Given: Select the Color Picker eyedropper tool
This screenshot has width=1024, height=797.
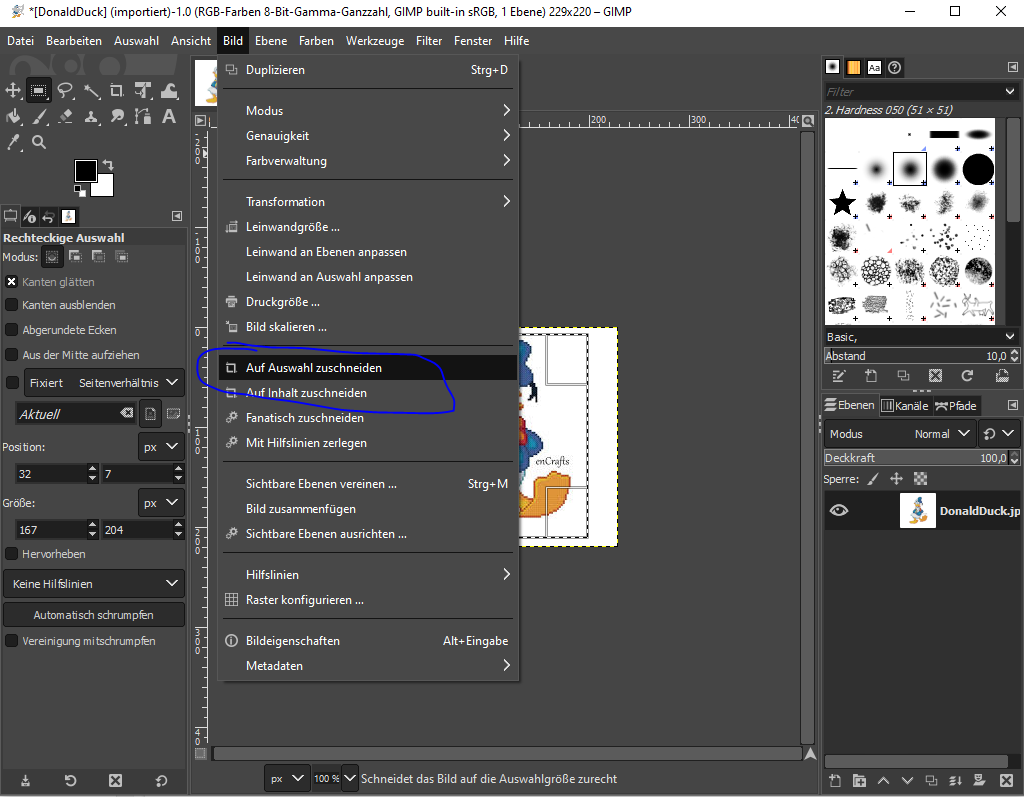Looking at the screenshot, I should coord(13,143).
